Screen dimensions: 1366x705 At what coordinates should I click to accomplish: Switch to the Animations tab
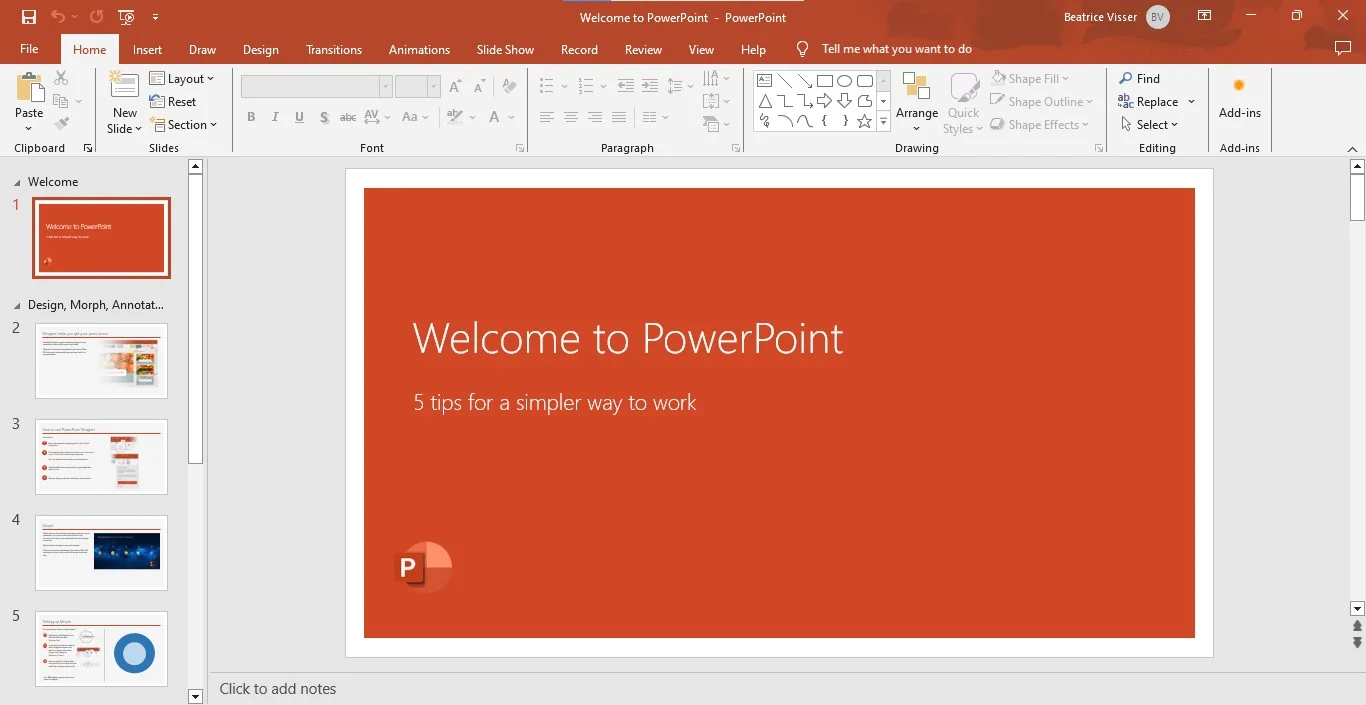[419, 49]
